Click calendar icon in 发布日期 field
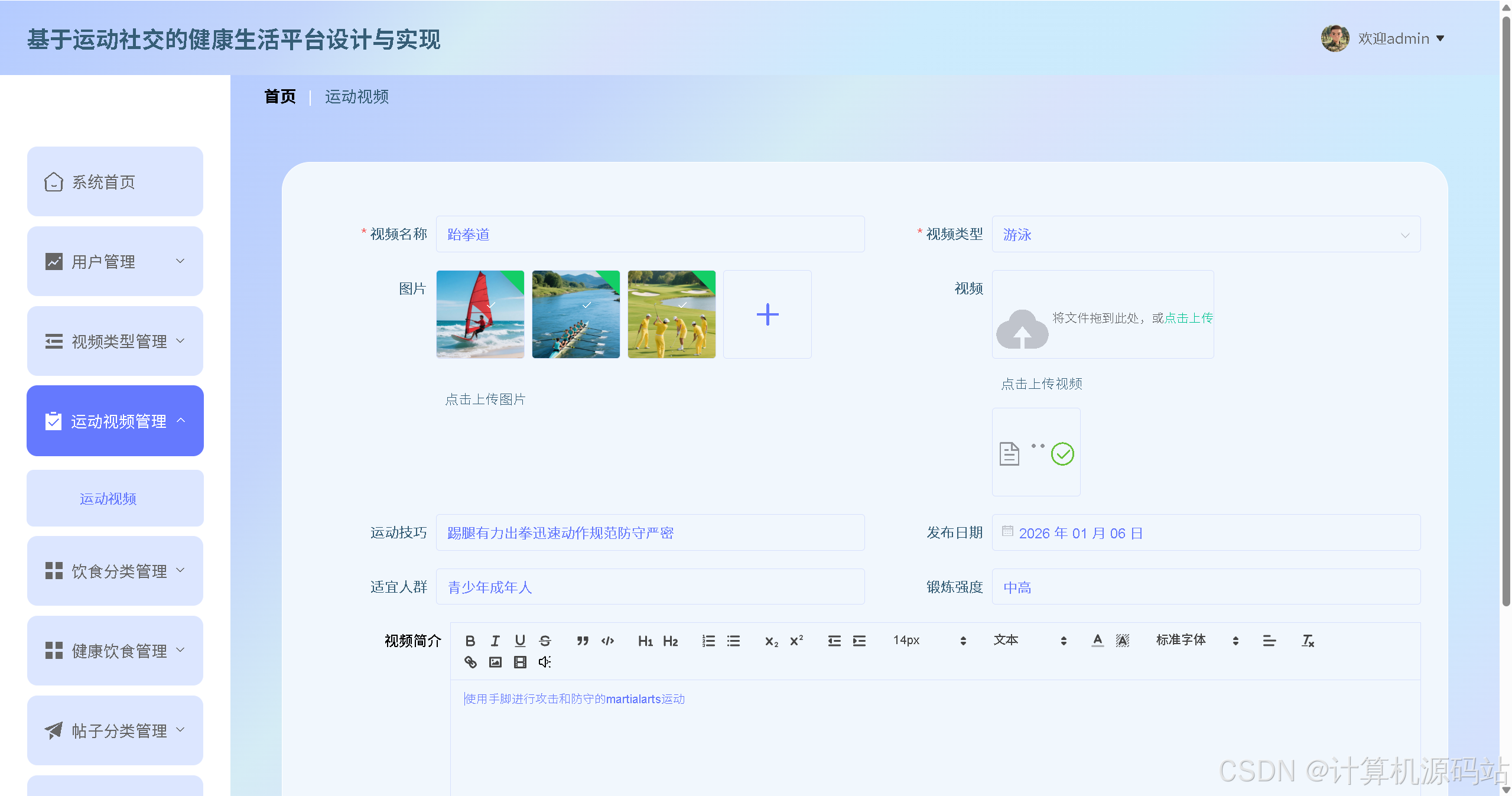This screenshot has height=796, width=1512. click(1007, 531)
